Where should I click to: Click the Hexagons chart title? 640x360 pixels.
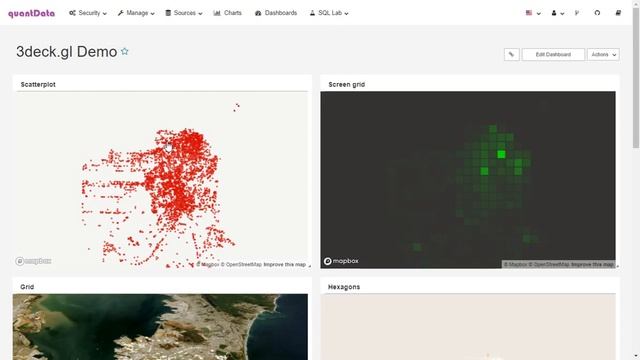tap(344, 287)
